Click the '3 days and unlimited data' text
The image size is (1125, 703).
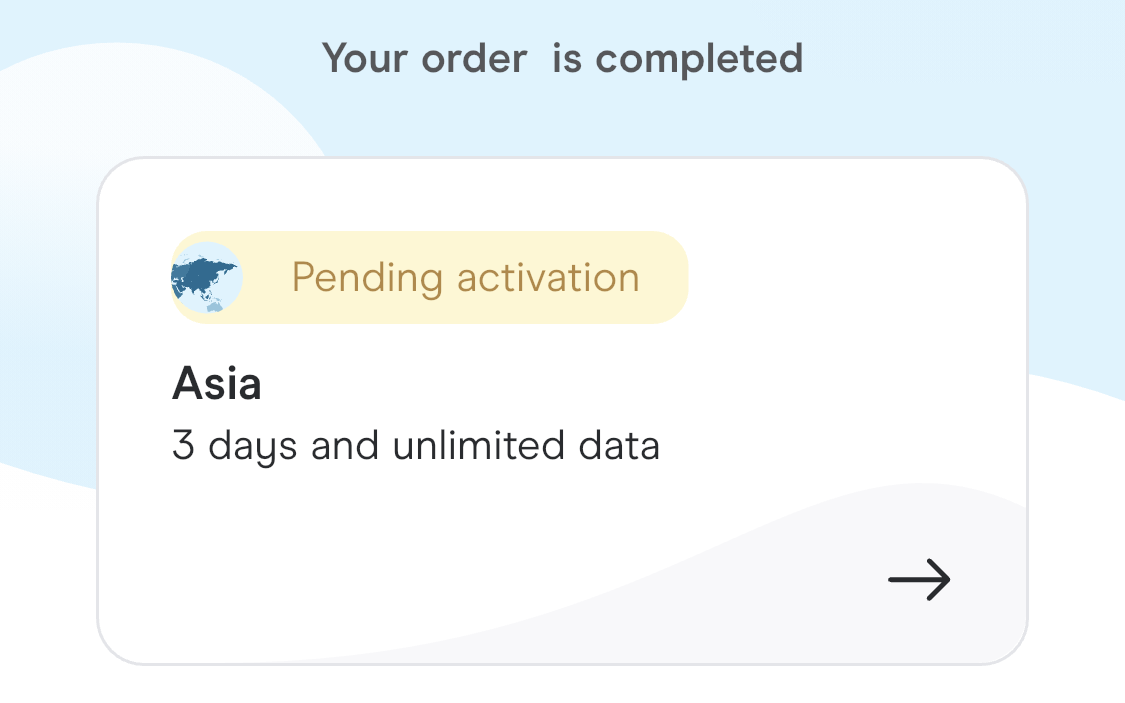click(415, 445)
